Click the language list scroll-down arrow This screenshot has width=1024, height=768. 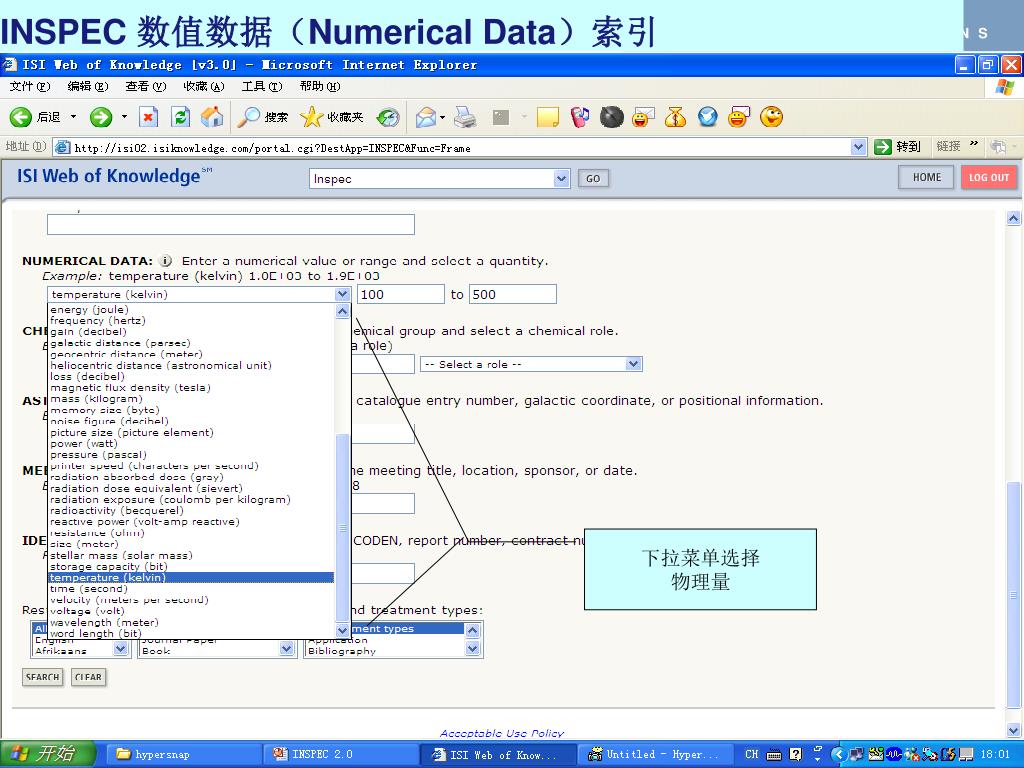point(120,648)
